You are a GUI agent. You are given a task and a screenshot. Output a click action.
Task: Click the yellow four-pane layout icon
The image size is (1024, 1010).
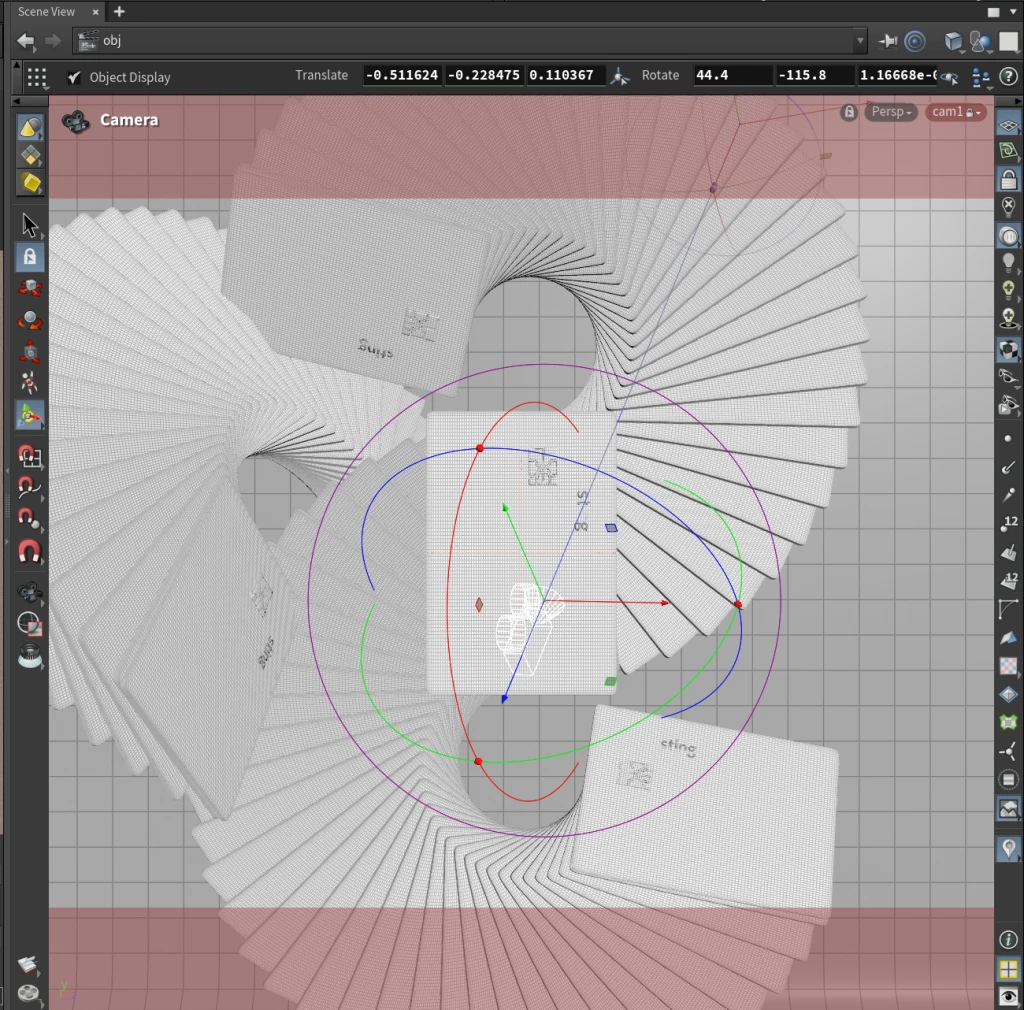(1008, 969)
